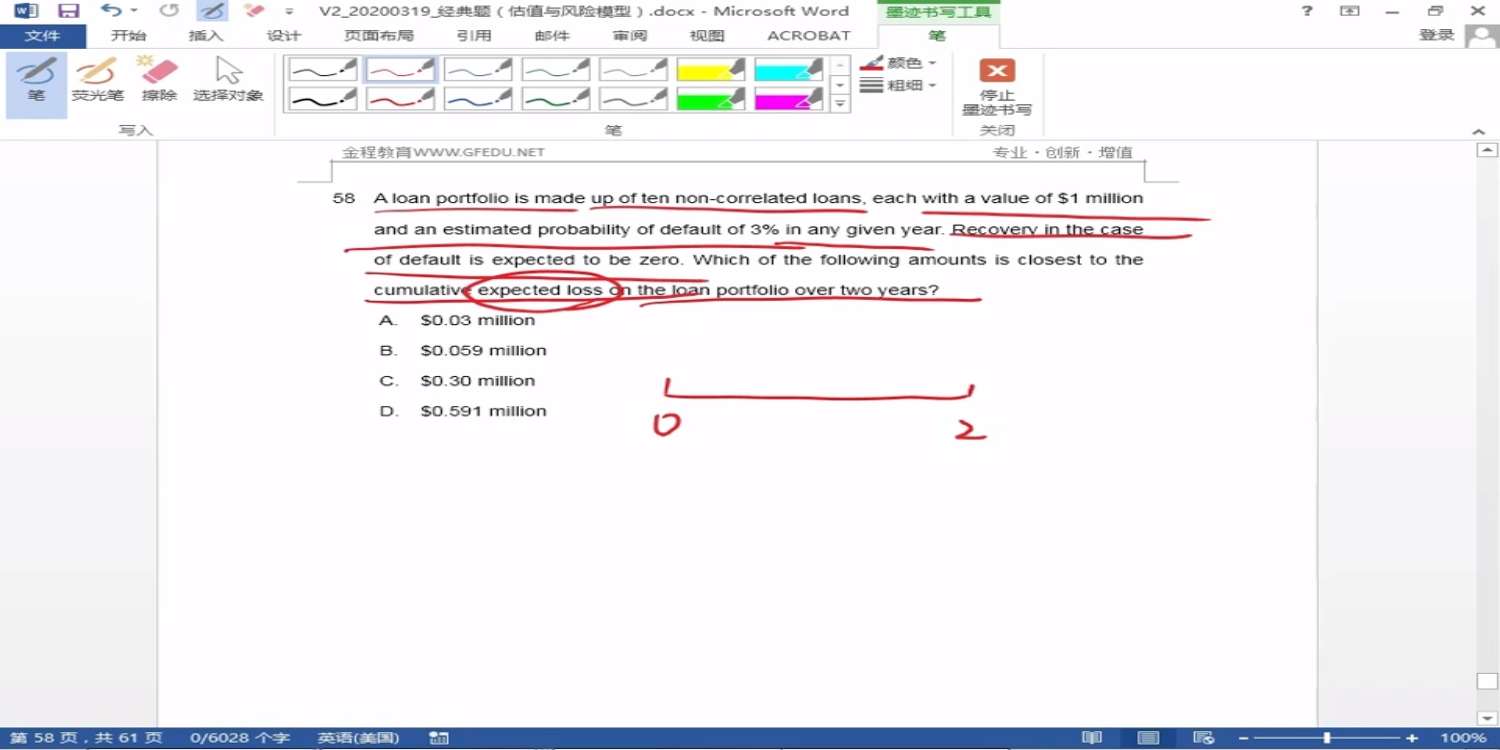This screenshot has height=750, width=1500.
Task: Switch to the Insert (插入) tab
Action: [206, 36]
